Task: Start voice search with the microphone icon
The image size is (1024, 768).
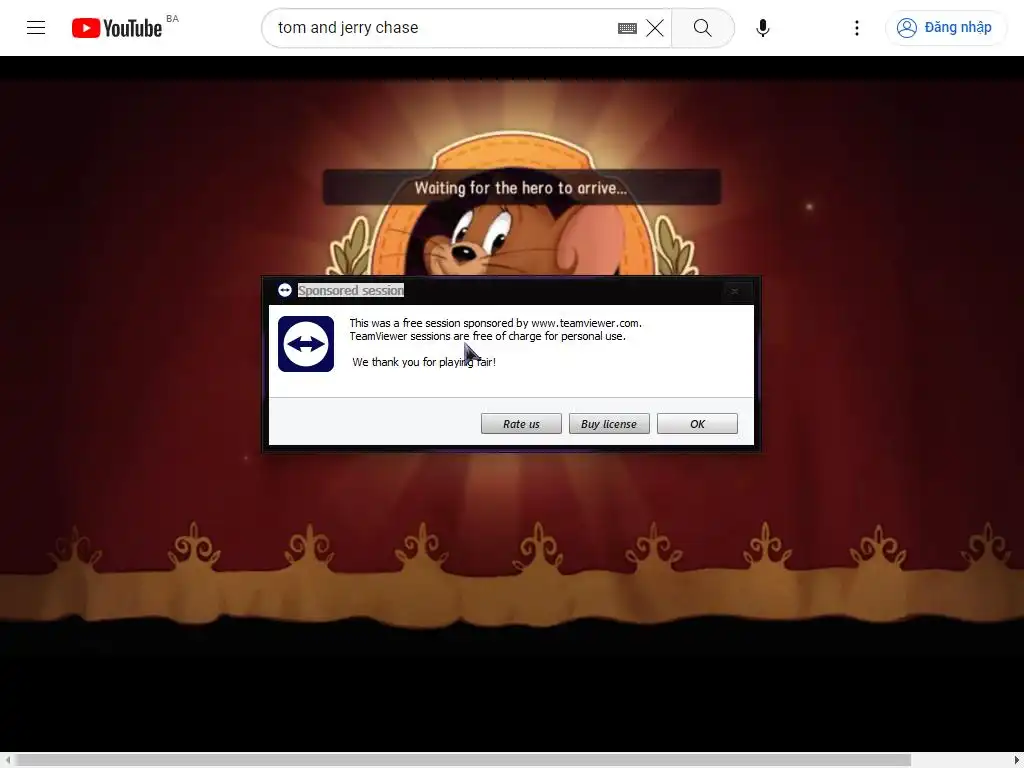Action: [x=762, y=28]
